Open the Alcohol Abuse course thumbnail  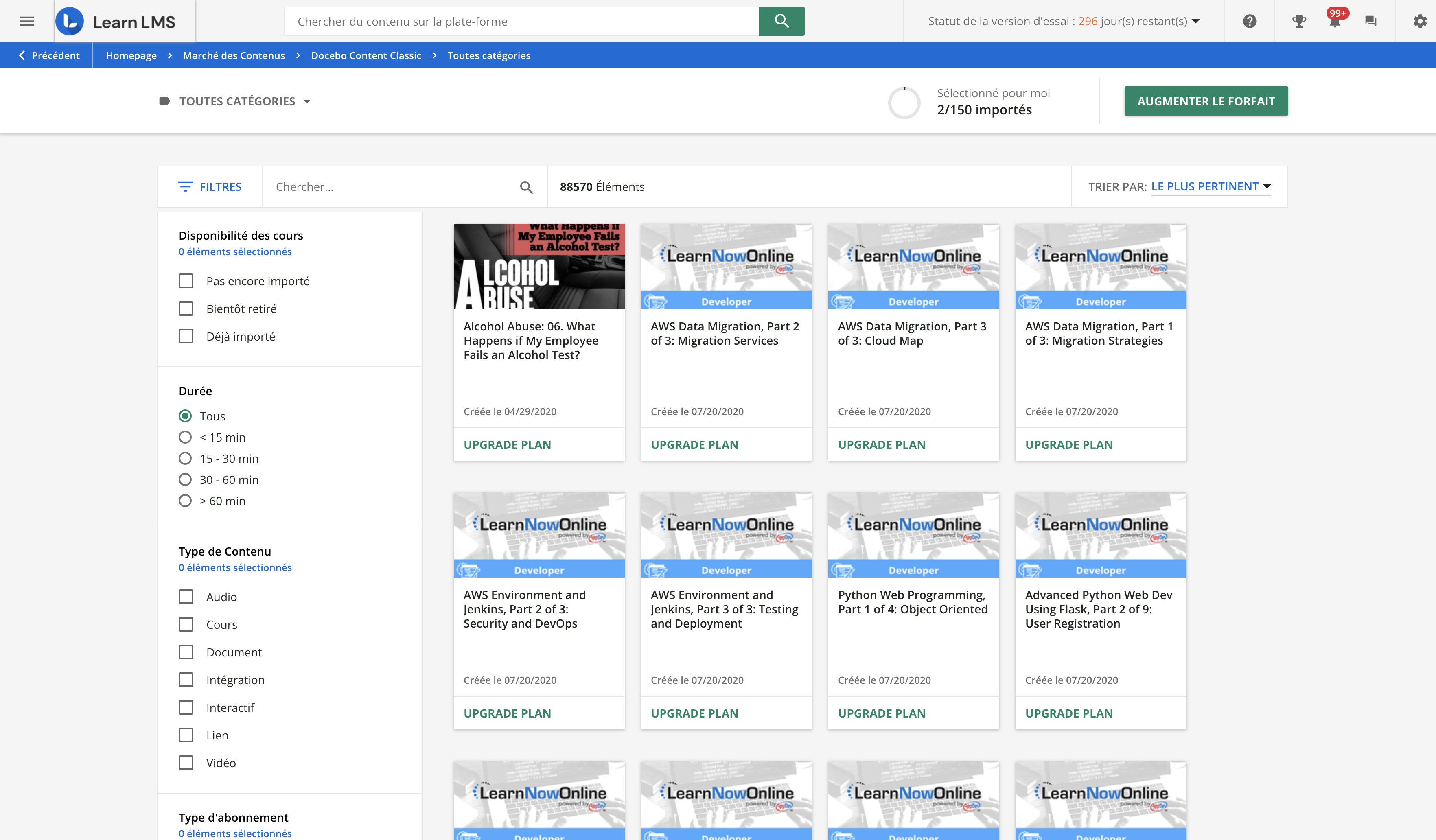pyautogui.click(x=539, y=266)
